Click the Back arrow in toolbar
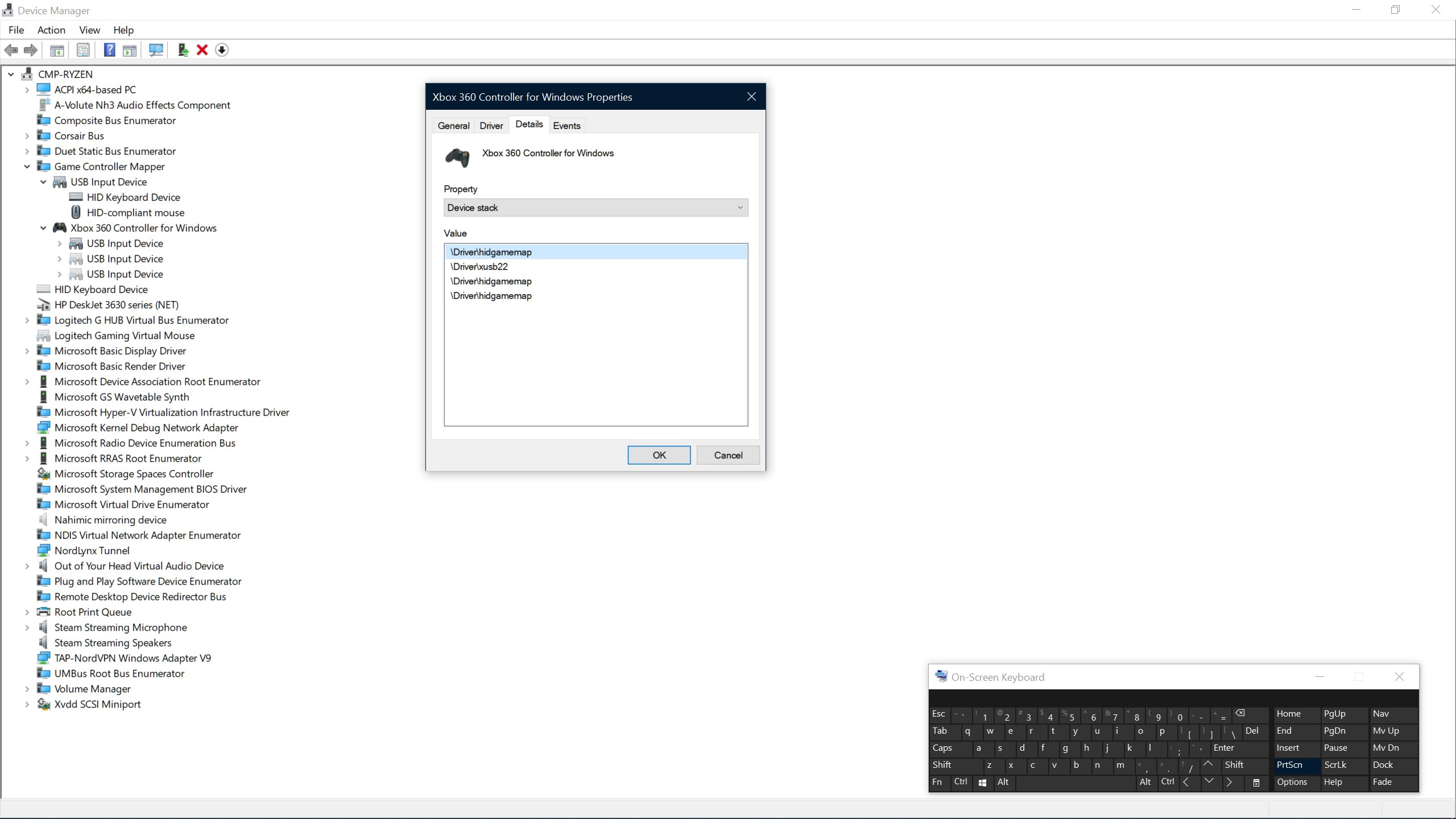The image size is (1456, 819). (11, 50)
